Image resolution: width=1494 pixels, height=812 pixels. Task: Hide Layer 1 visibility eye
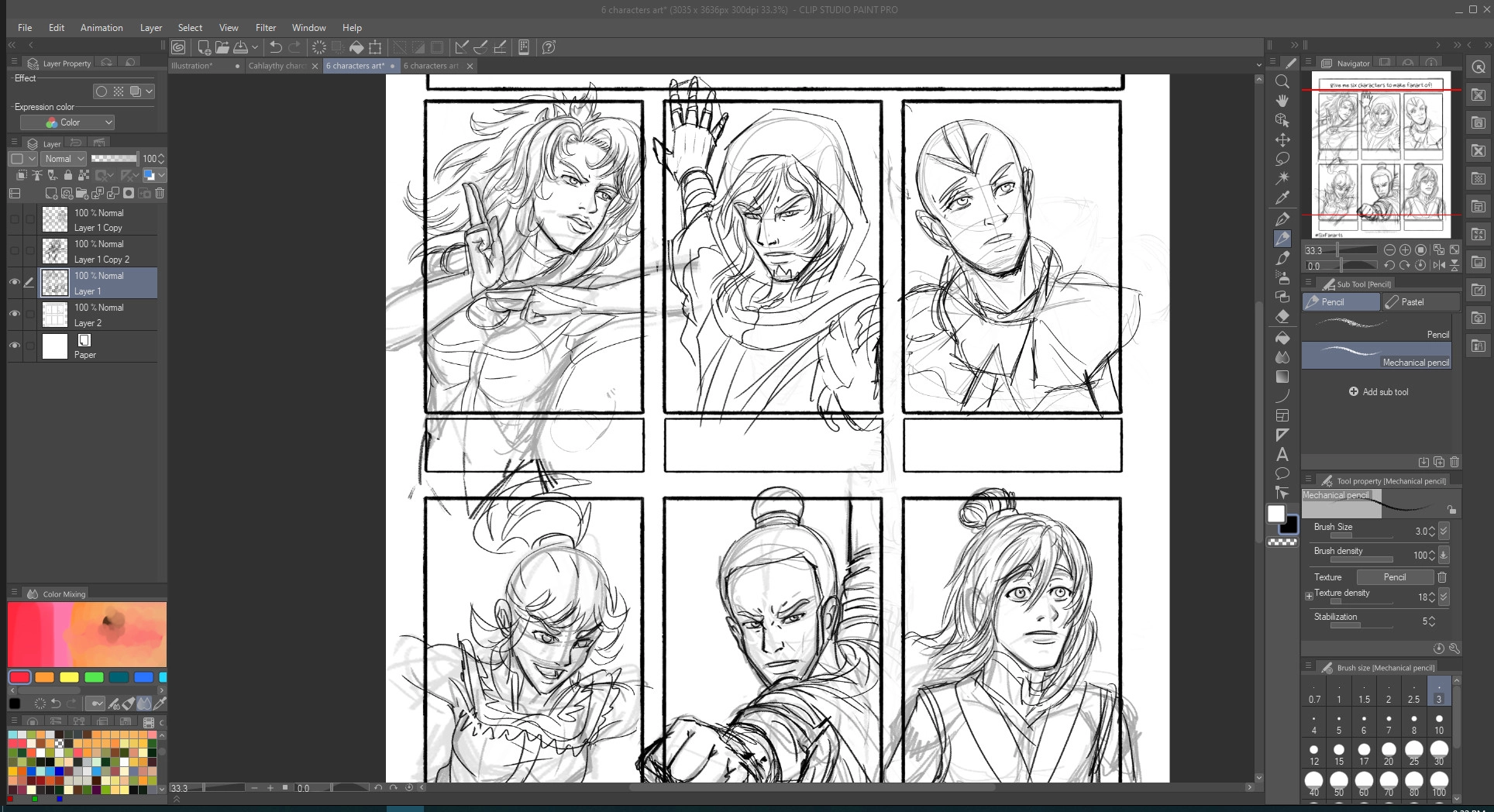14,283
